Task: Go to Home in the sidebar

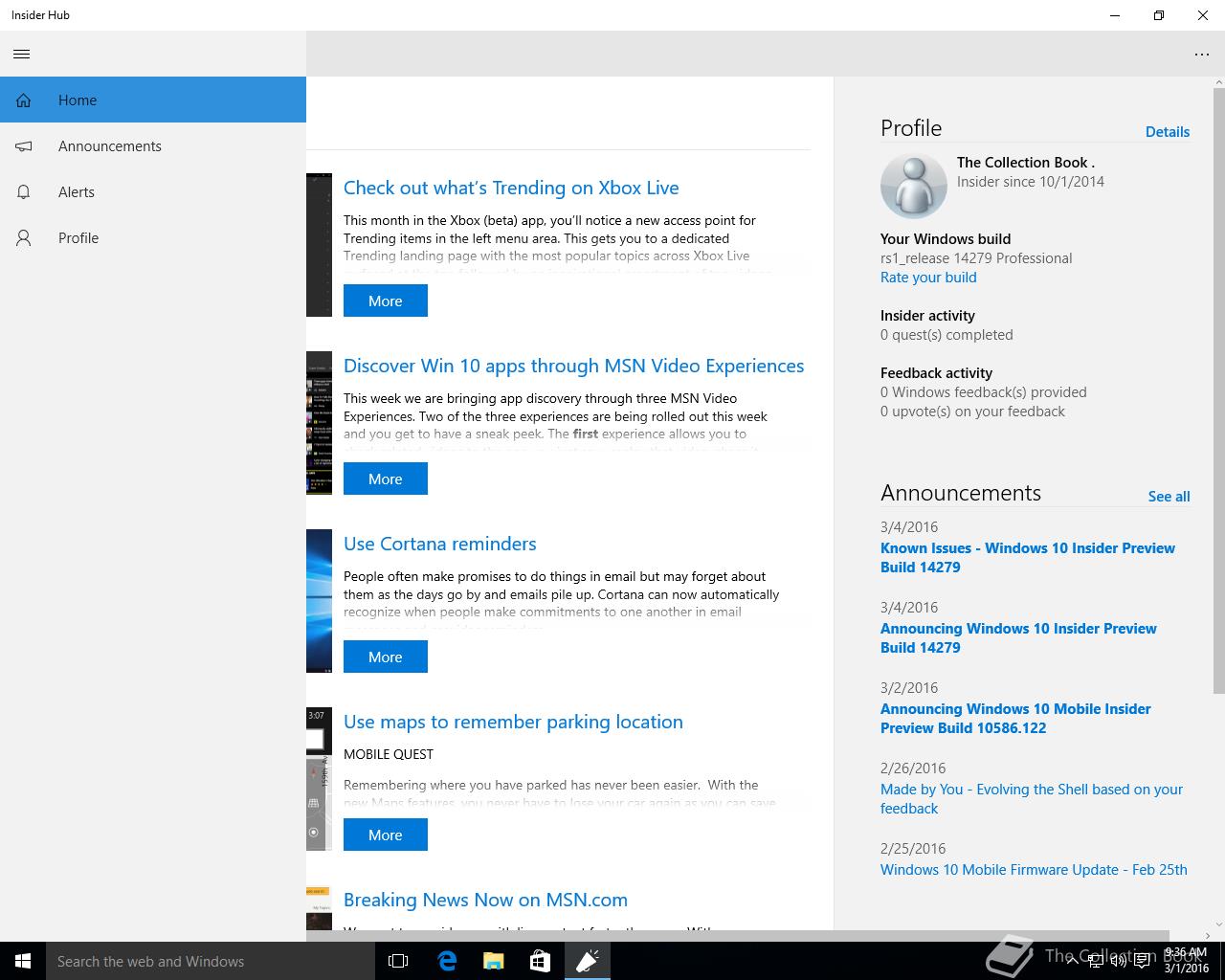Action: (x=153, y=100)
